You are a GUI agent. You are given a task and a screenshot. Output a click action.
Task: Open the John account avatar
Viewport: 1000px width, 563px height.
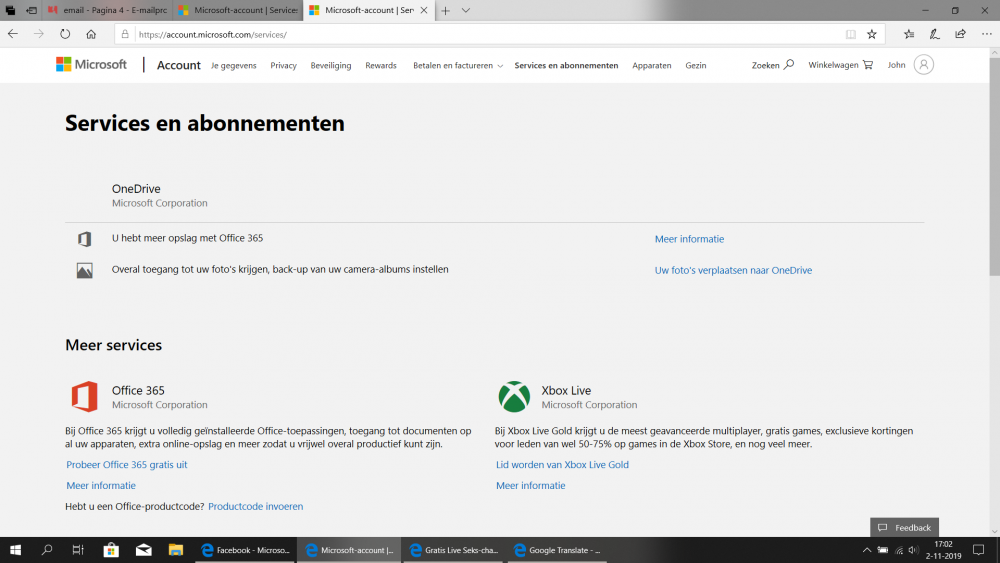coord(923,64)
